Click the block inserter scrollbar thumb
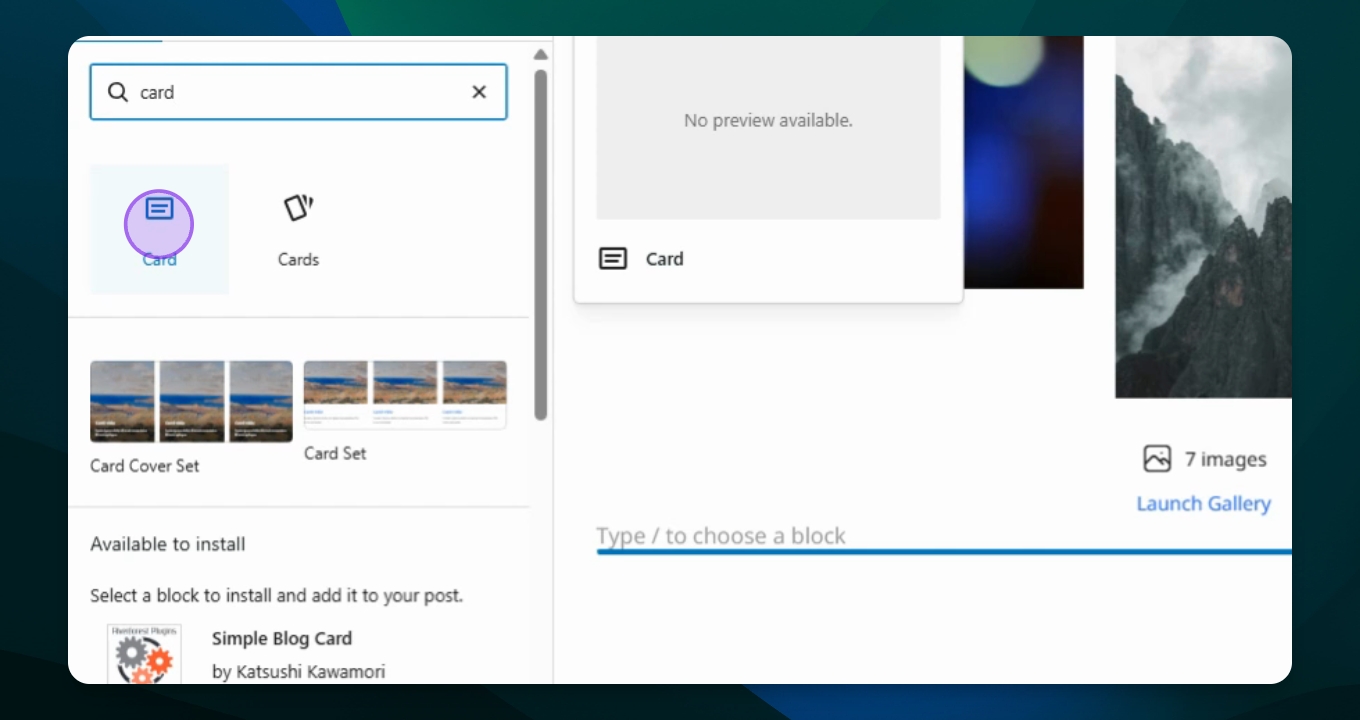1360x720 pixels. (541, 245)
